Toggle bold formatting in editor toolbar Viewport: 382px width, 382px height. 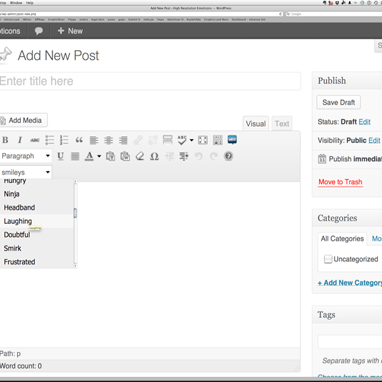click(x=5, y=140)
